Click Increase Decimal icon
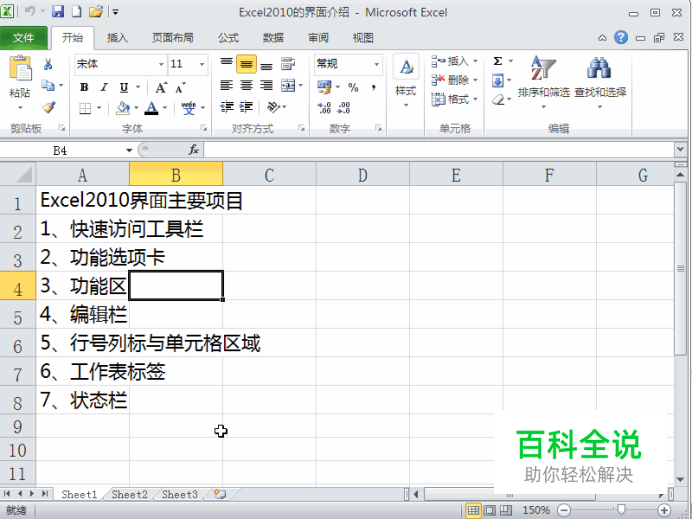The image size is (692, 519). [x=324, y=108]
